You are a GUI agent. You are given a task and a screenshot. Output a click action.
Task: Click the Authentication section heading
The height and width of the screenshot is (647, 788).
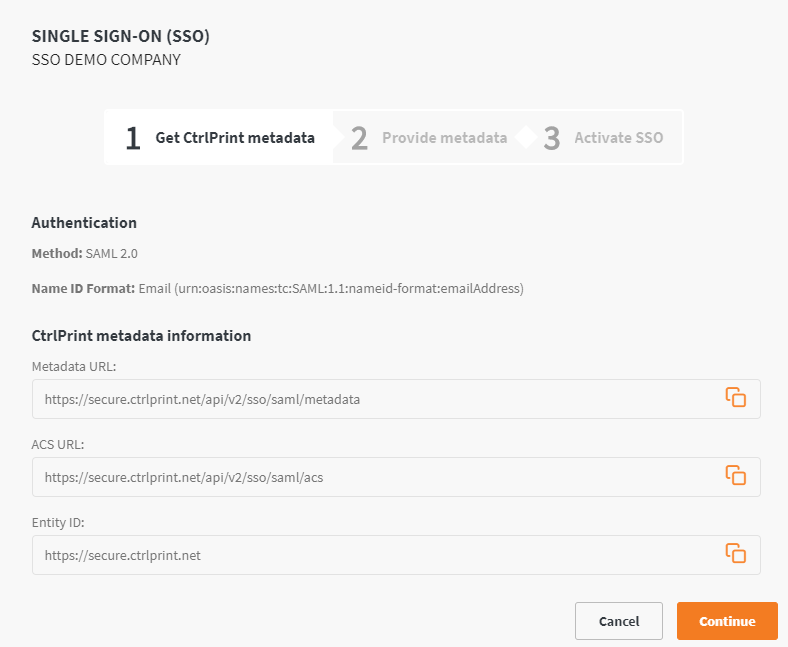(84, 223)
